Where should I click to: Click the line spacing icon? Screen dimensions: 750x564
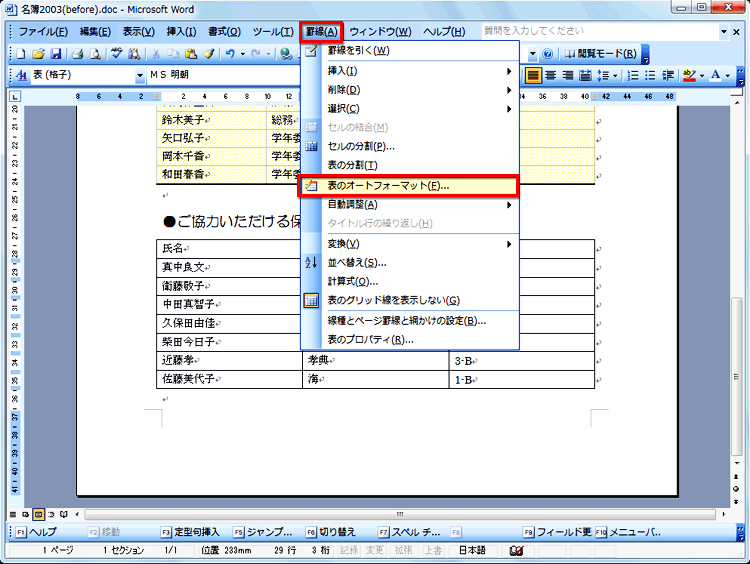(x=603, y=76)
